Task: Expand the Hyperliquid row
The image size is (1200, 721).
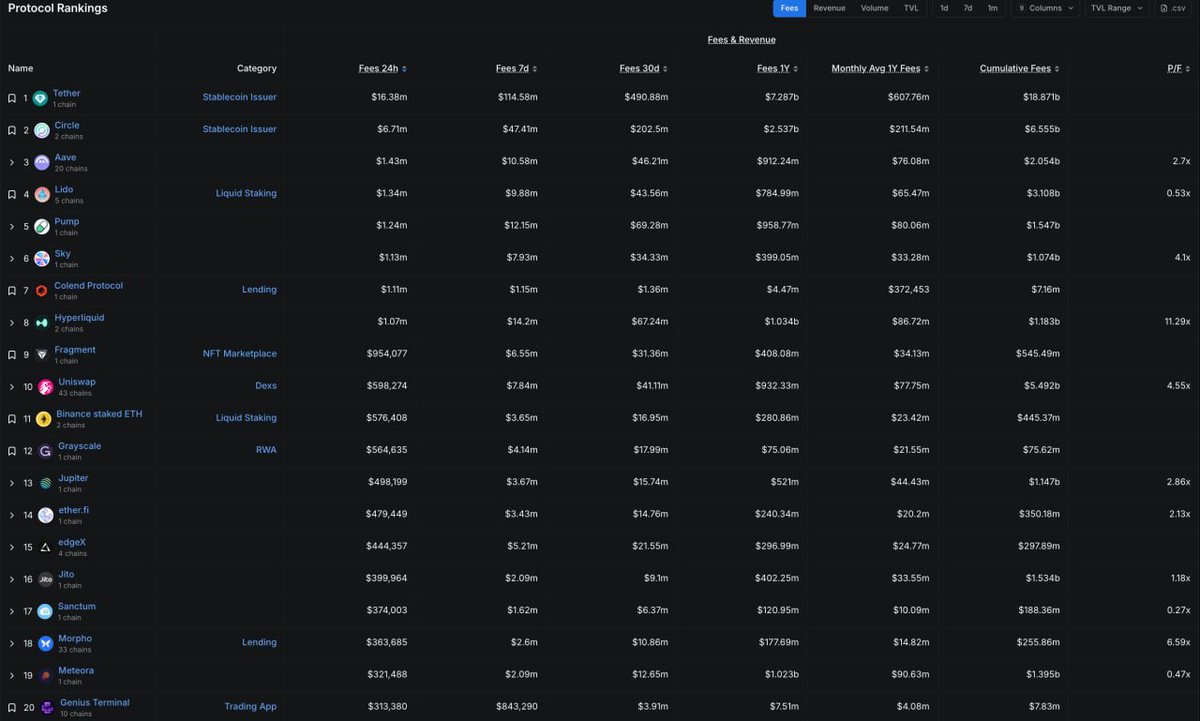Action: [x=12, y=323]
